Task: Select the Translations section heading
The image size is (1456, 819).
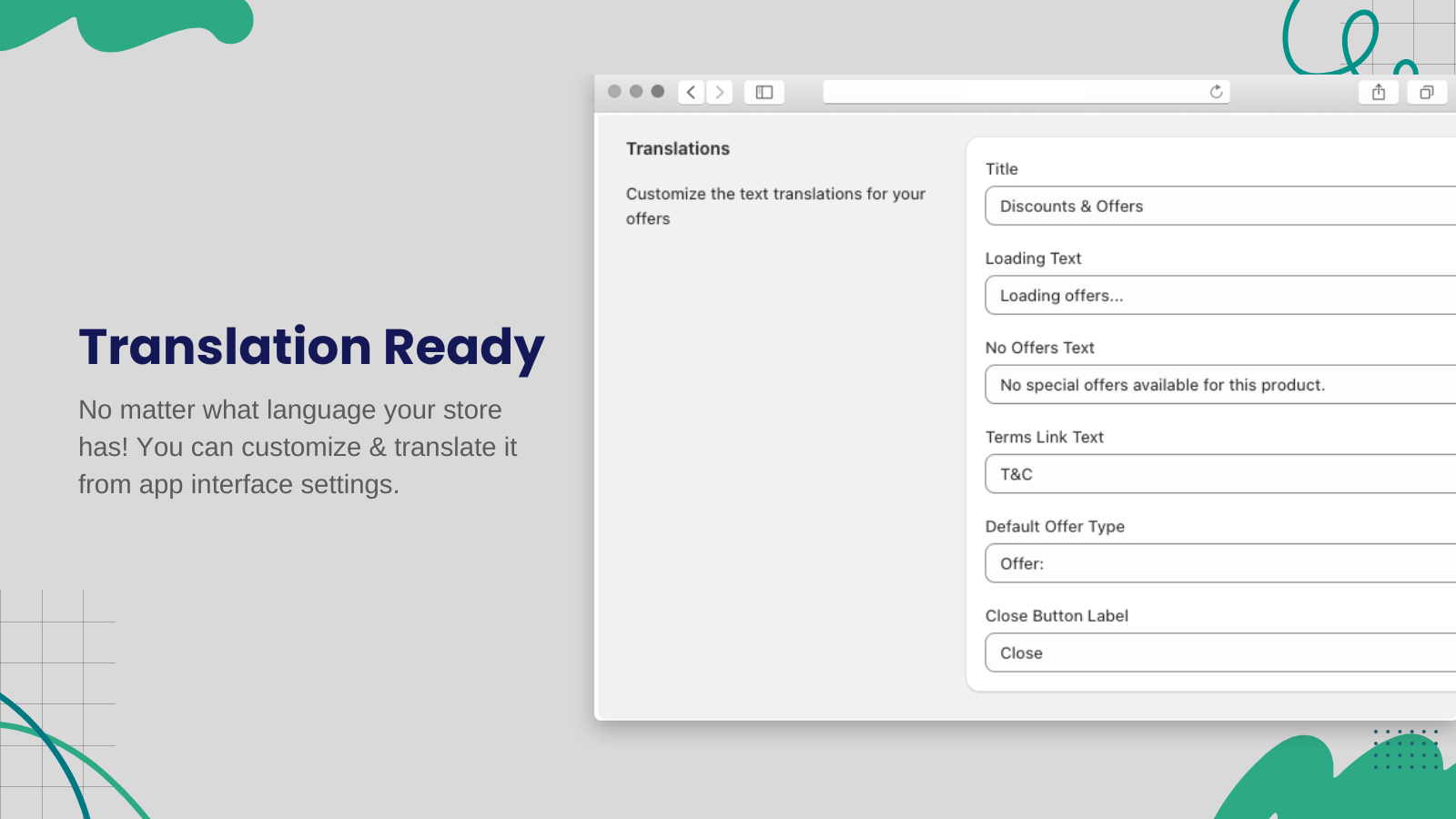Action: (x=677, y=147)
